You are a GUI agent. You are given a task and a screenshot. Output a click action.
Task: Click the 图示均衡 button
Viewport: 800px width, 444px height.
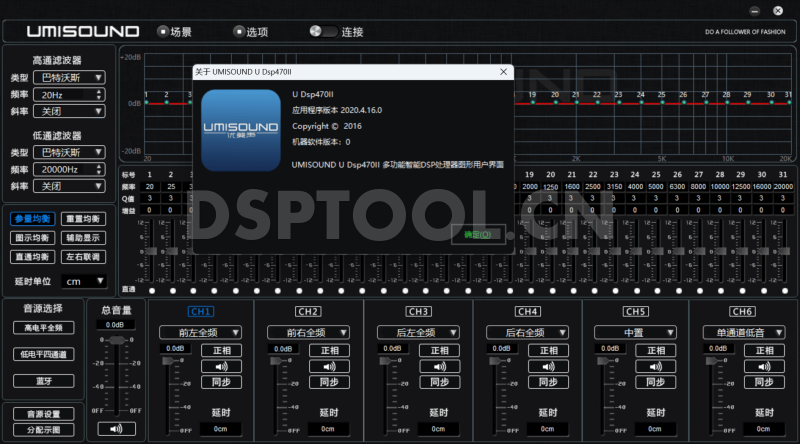[x=33, y=238]
